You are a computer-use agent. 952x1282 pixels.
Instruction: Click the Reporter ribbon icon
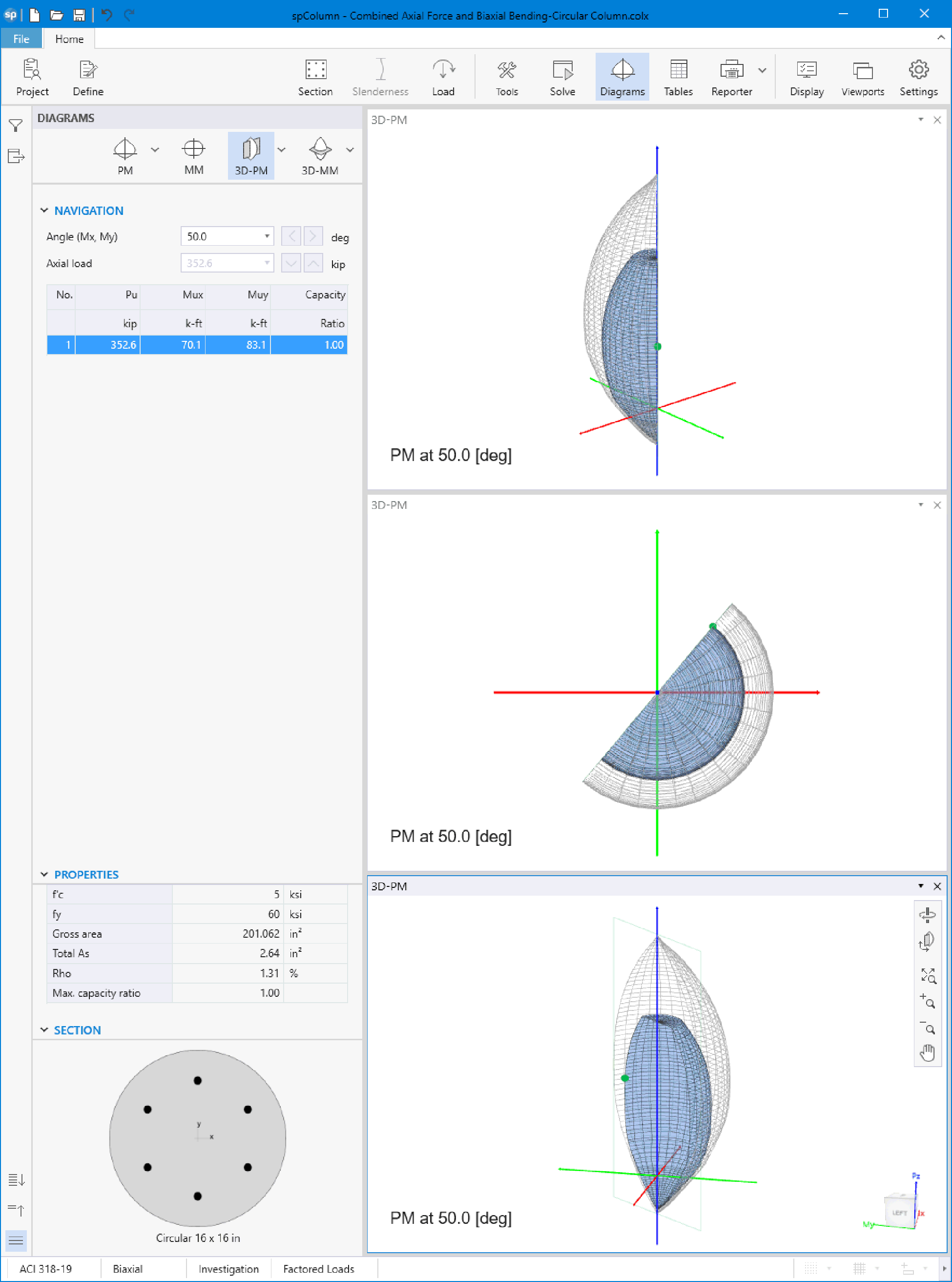[731, 77]
